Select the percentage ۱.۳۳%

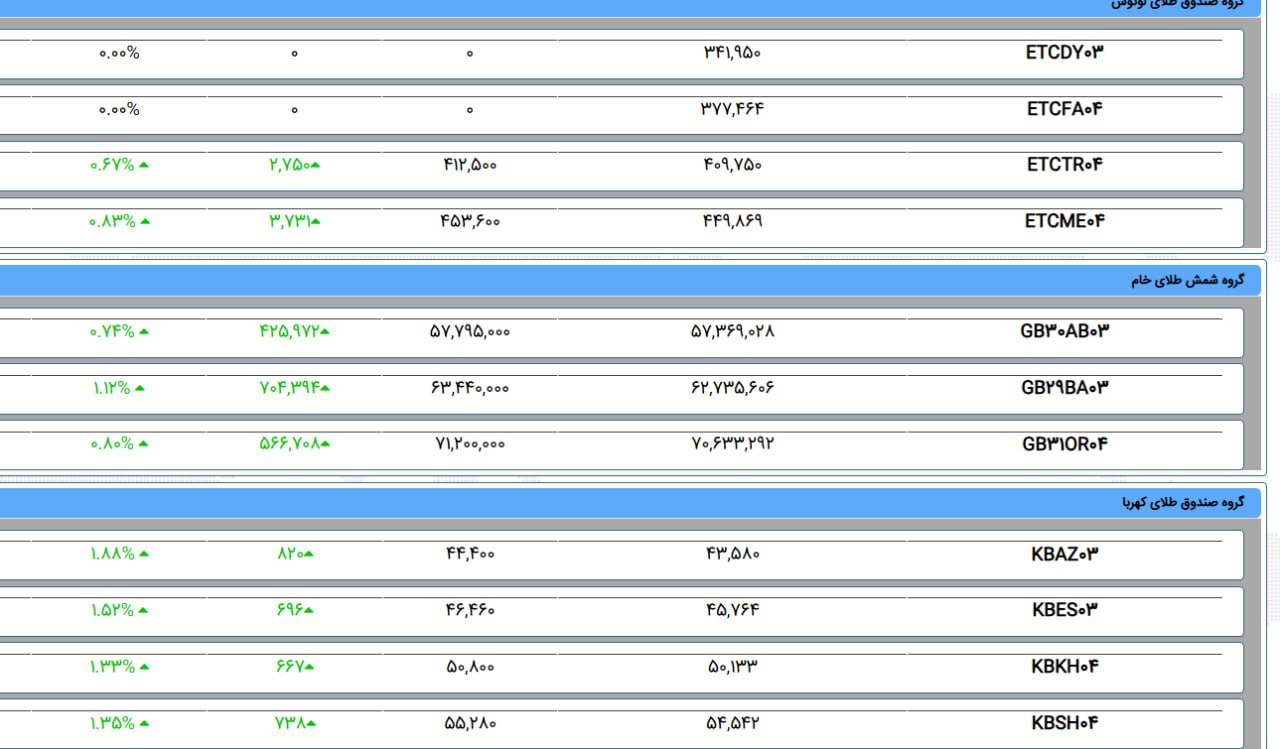[112, 666]
